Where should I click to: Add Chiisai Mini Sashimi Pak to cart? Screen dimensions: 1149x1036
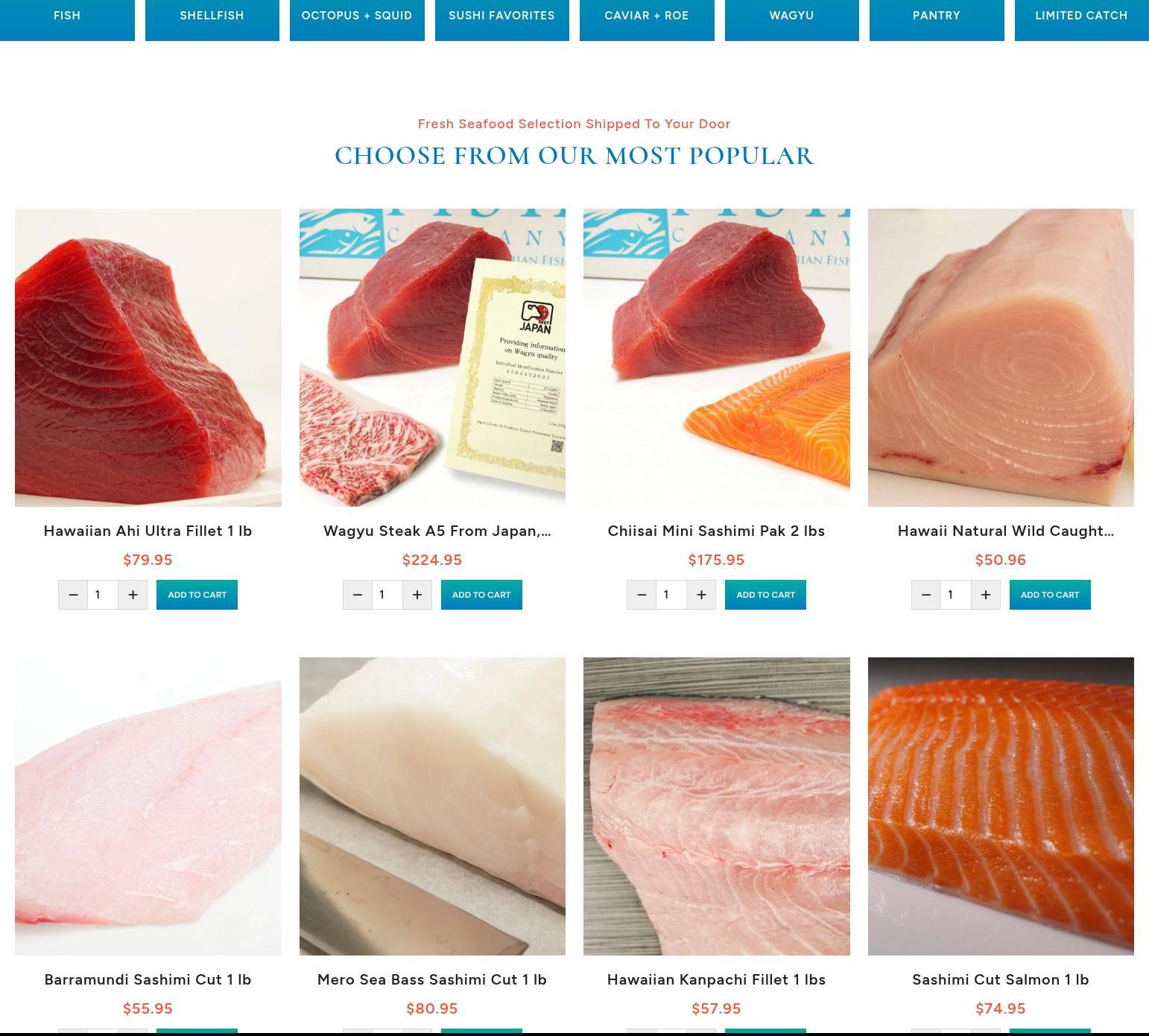coord(765,595)
